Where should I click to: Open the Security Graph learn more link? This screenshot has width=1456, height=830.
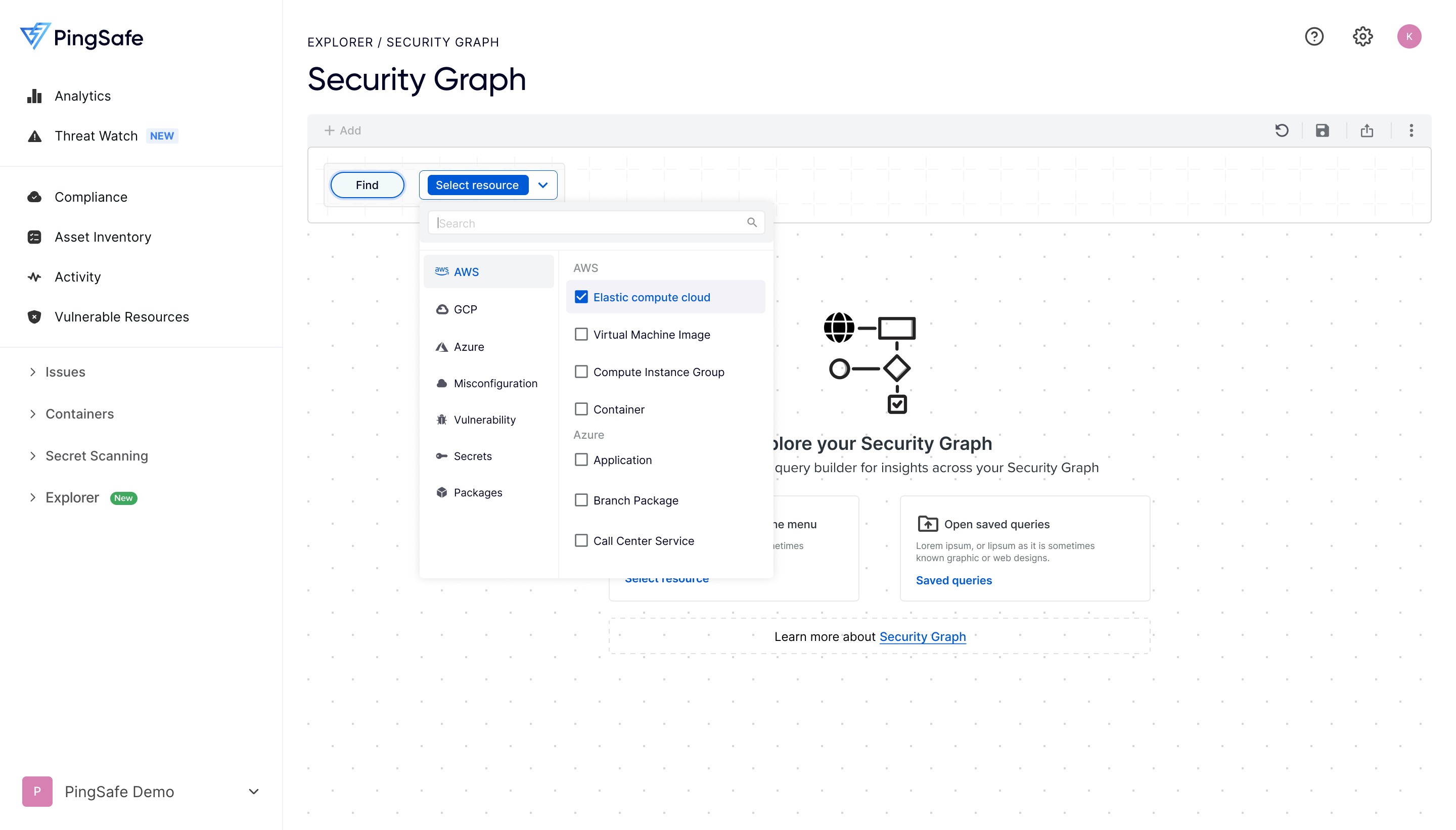(x=922, y=636)
